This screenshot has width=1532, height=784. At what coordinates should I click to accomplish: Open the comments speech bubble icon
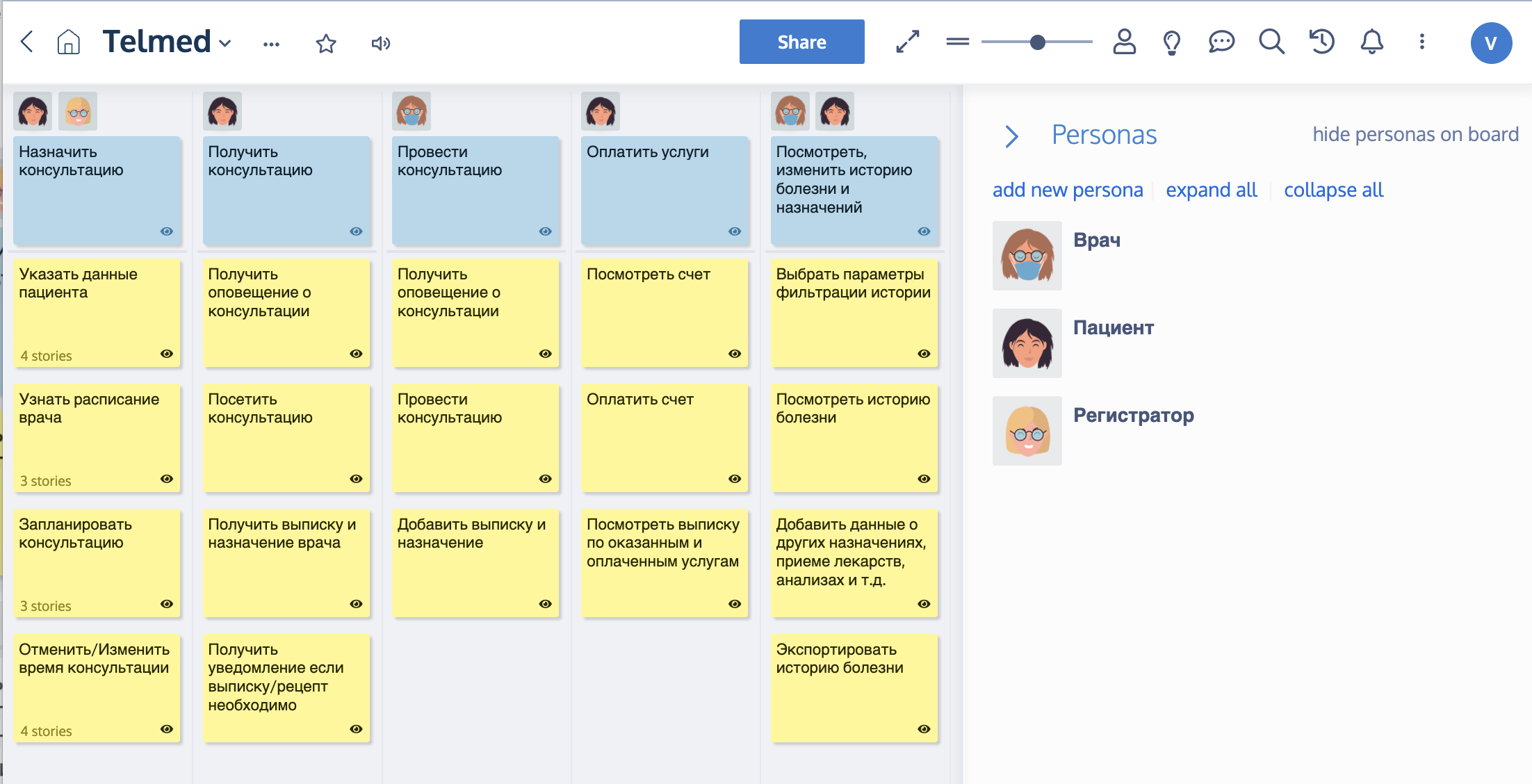click(1221, 42)
